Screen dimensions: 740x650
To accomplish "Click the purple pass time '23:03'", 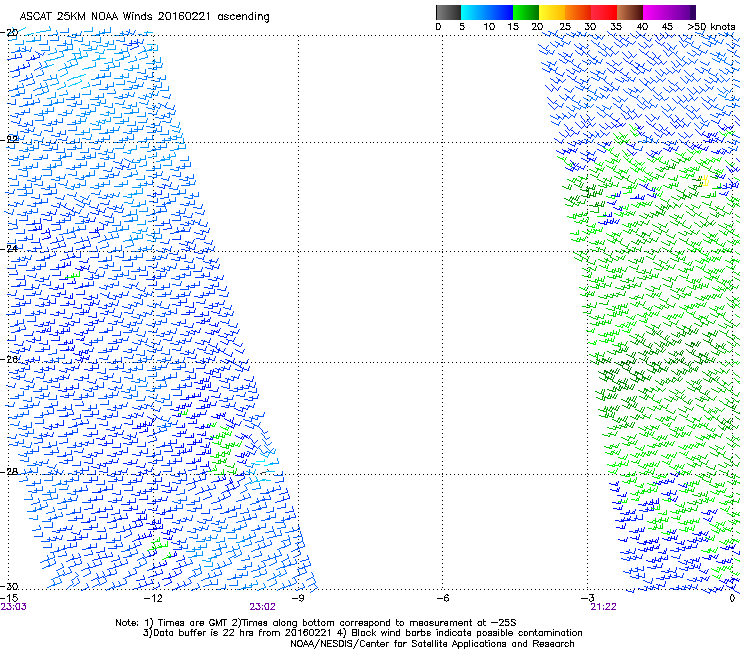I will pos(13,607).
